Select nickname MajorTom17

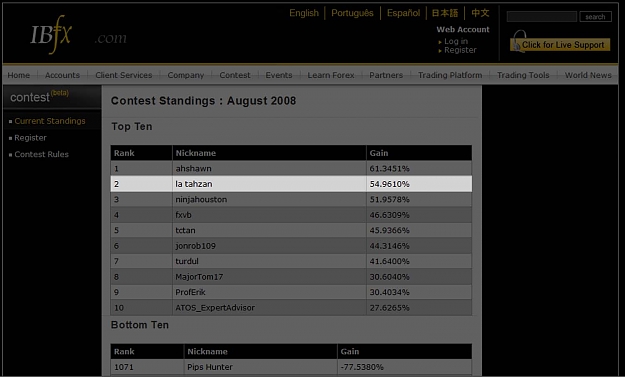pos(199,277)
